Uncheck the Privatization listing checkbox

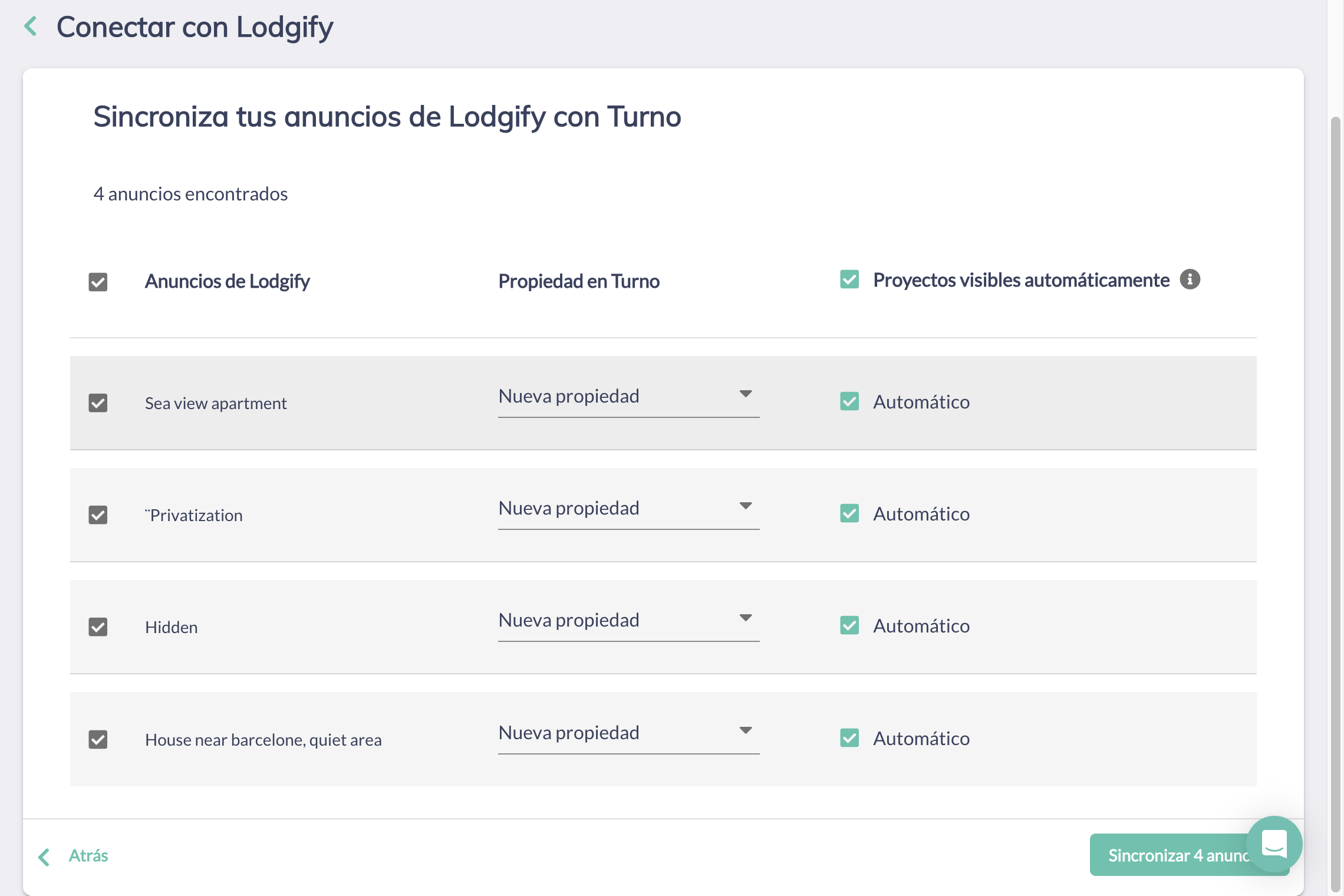tap(98, 515)
